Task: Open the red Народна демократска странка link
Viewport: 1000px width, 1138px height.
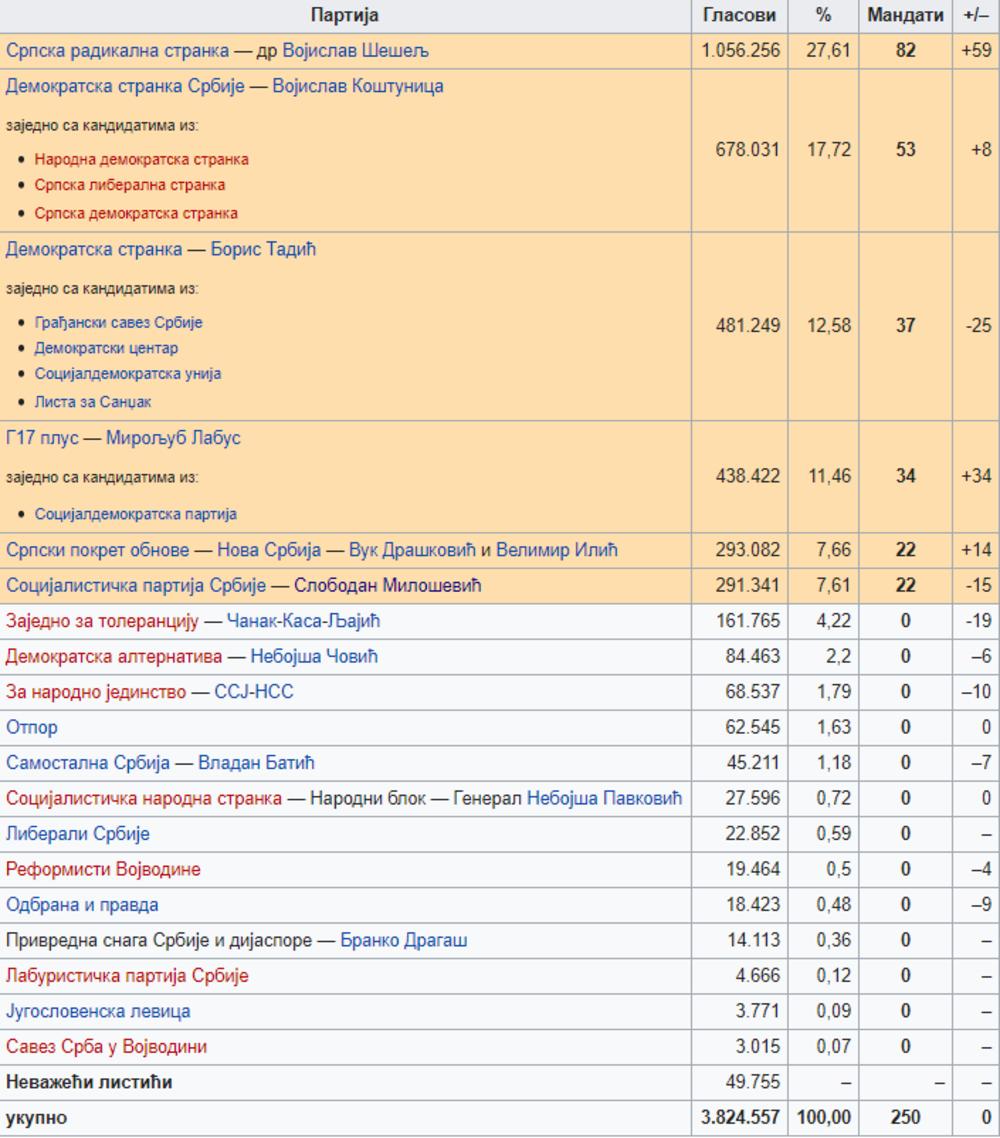Action: [x=141, y=159]
